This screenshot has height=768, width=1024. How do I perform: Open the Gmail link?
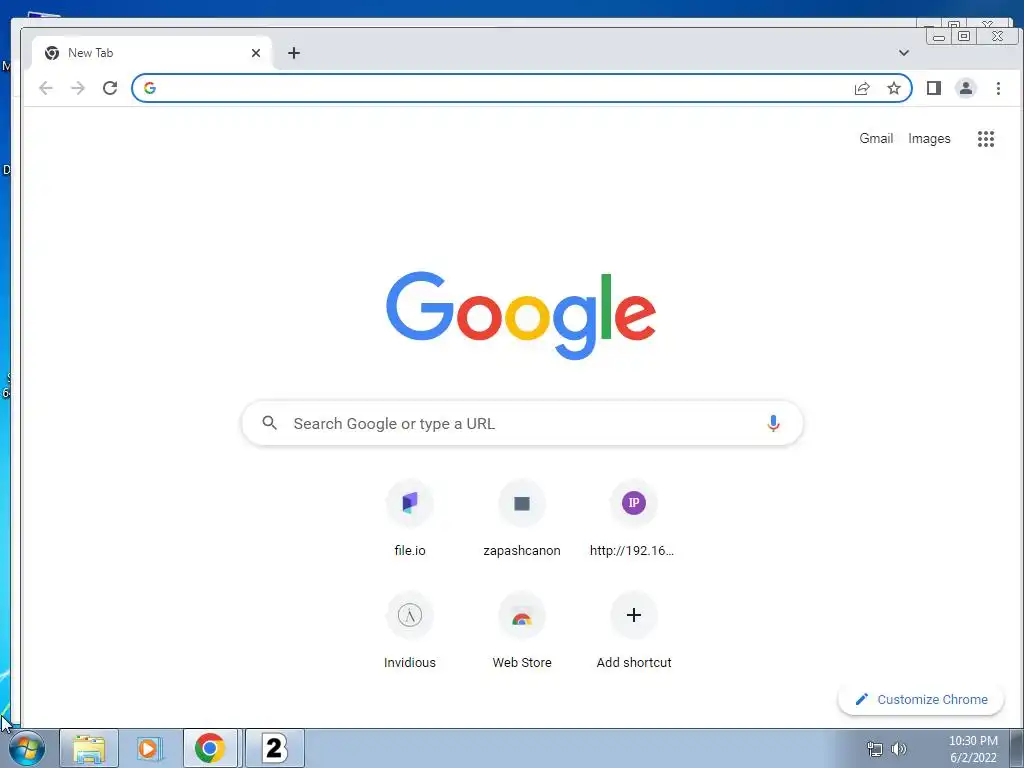click(x=876, y=138)
